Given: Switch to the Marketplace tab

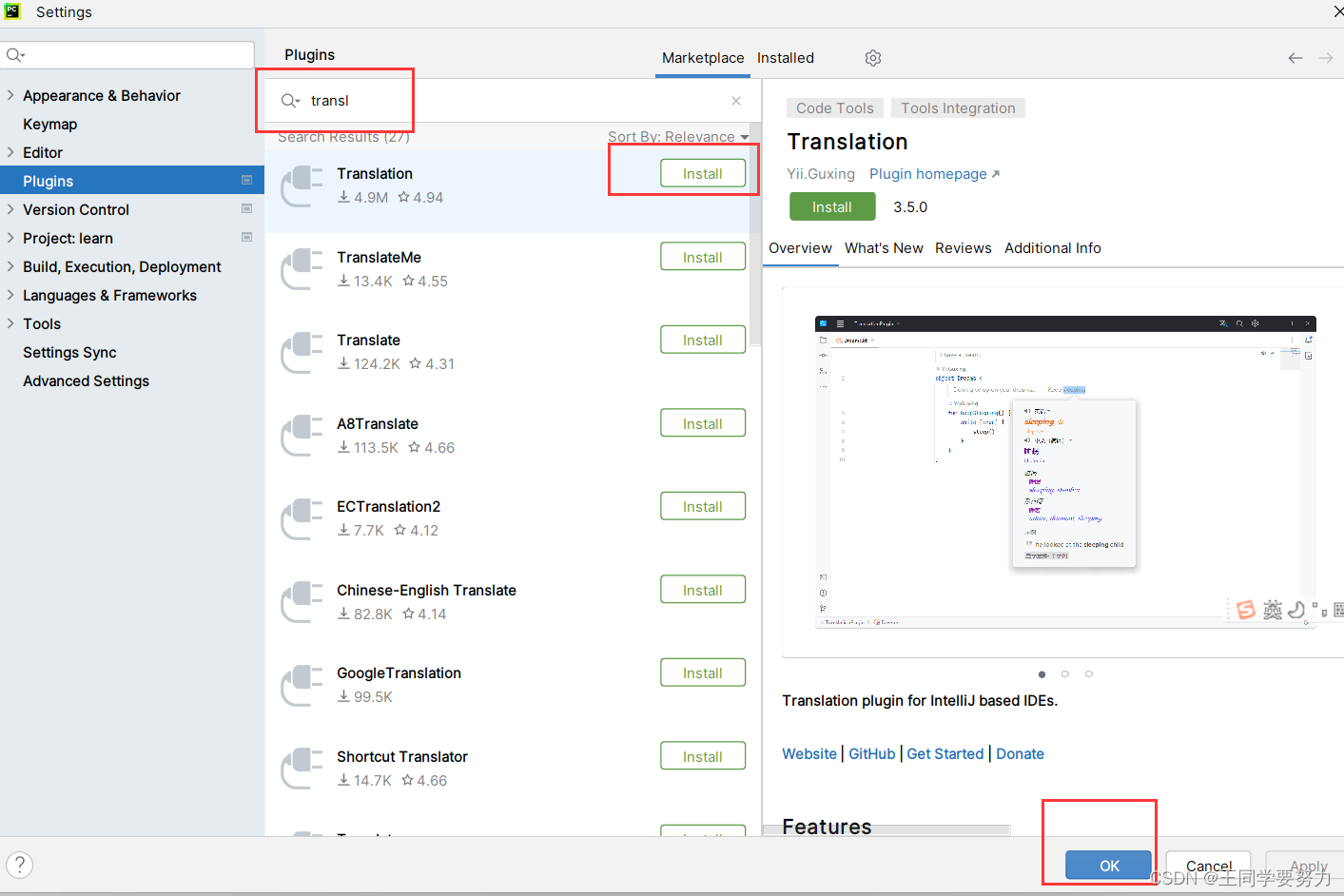Looking at the screenshot, I should pos(703,58).
